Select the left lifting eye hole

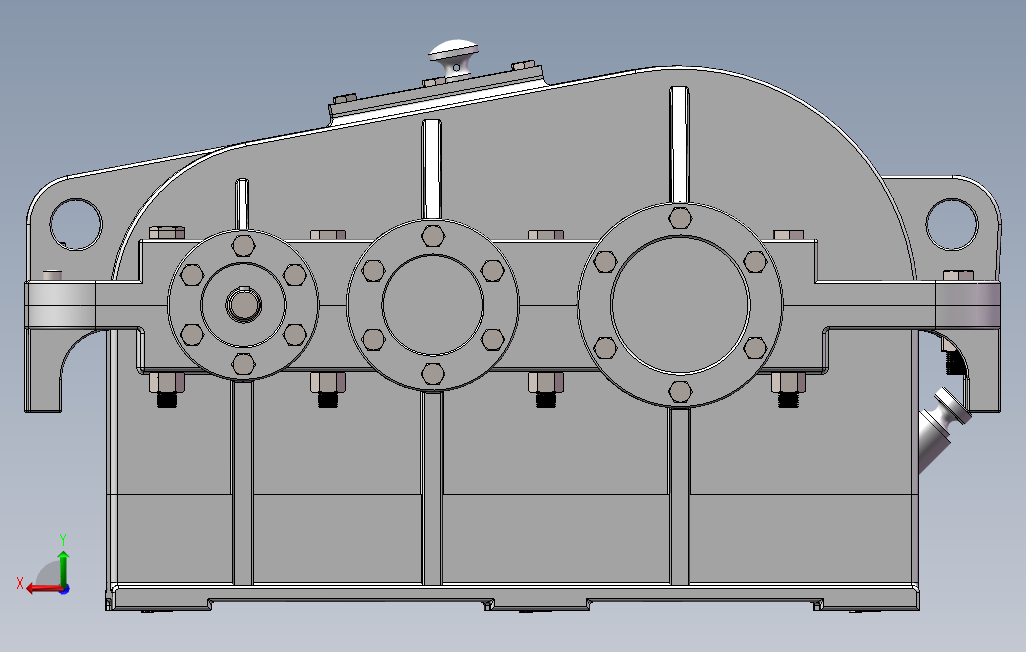coord(76,224)
